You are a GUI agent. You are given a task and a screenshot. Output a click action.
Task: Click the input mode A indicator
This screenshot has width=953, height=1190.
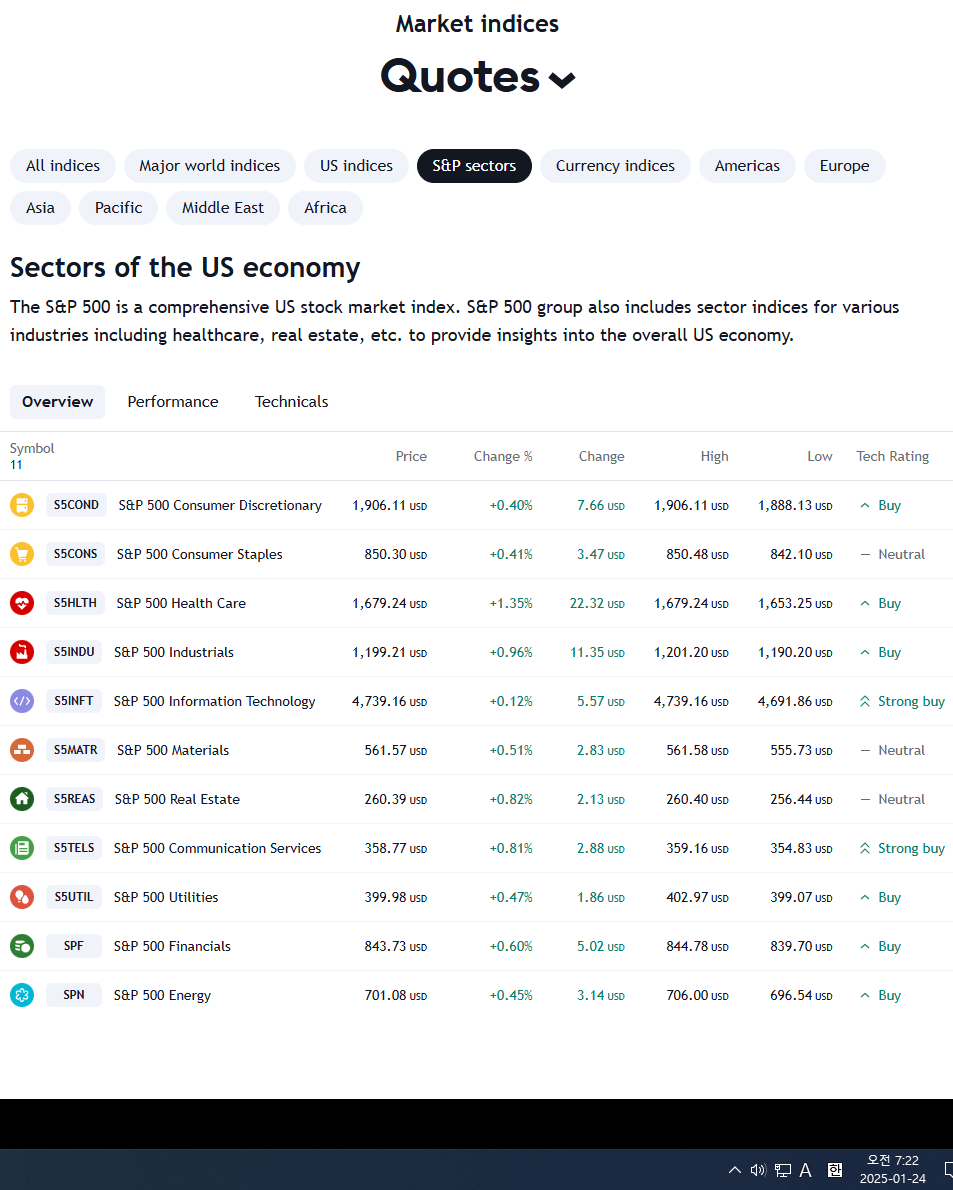pos(806,1170)
